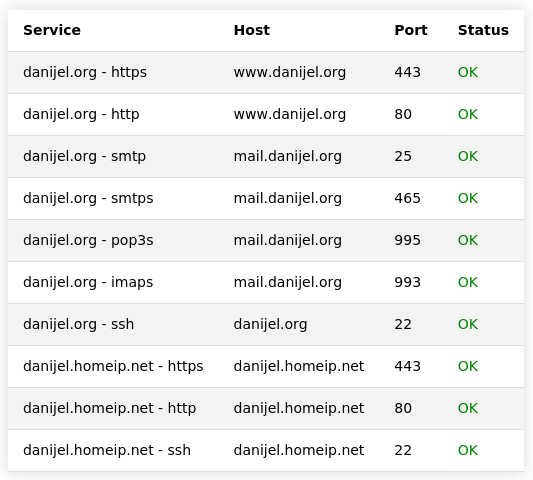
Task: Click the www.danijel.org host on port 443
Action: click(x=290, y=72)
